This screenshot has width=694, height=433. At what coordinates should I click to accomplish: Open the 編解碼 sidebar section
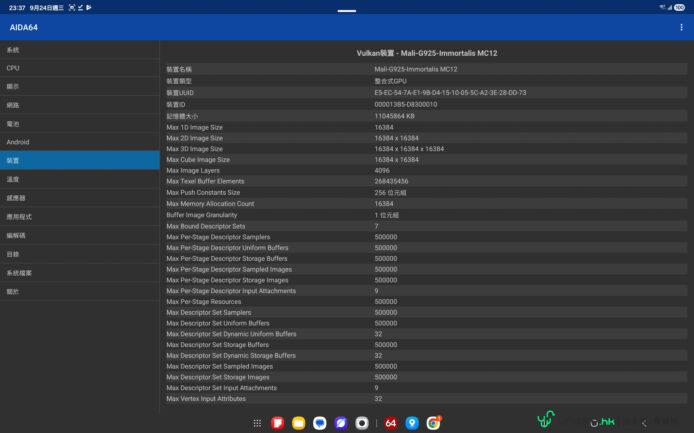80,236
